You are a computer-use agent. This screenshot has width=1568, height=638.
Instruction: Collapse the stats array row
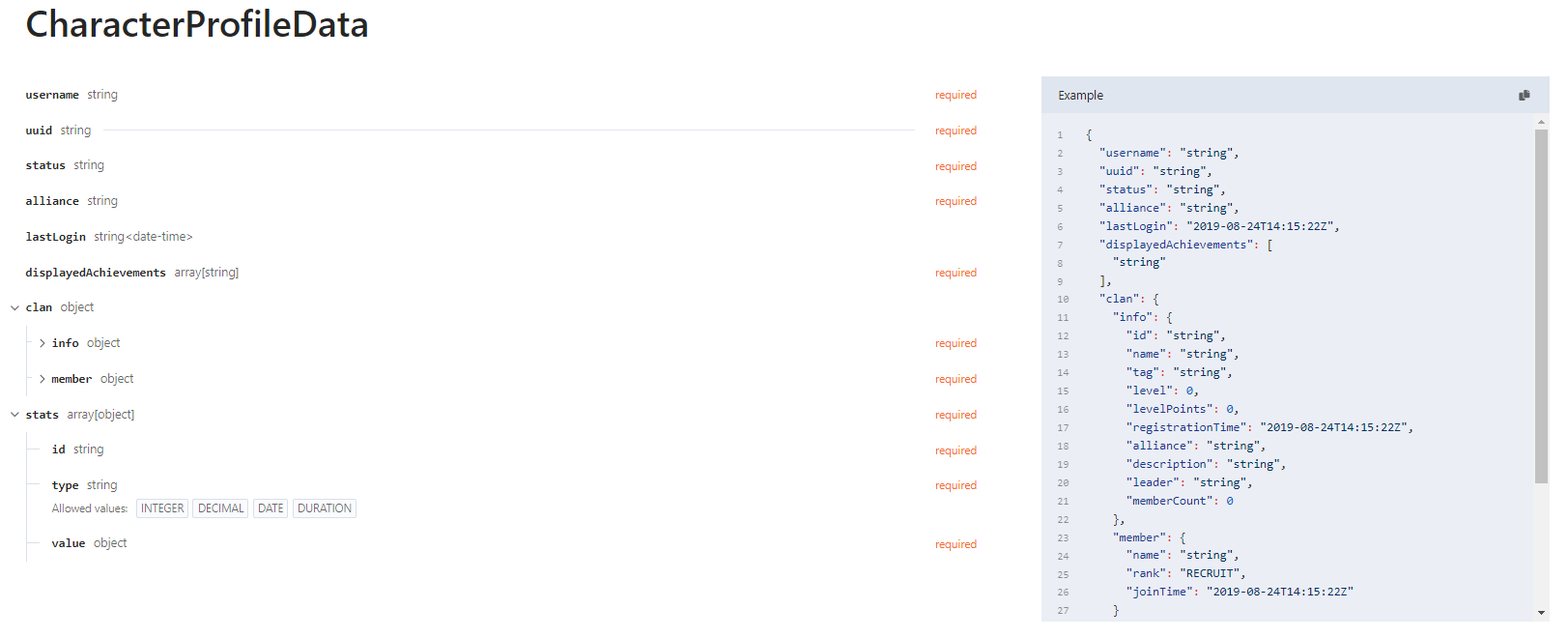pos(14,415)
